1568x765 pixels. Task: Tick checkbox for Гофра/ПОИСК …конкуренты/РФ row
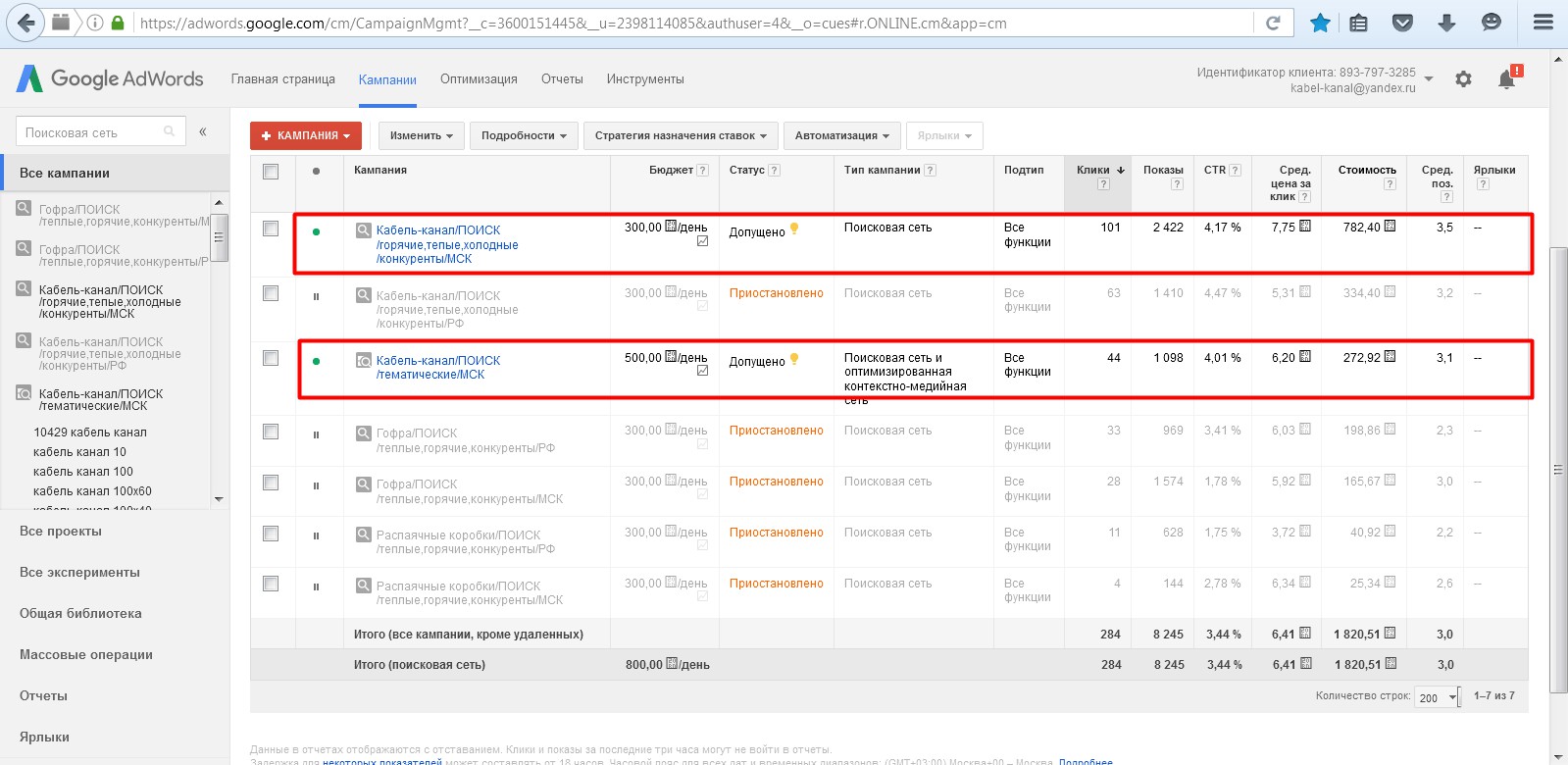pyautogui.click(x=271, y=432)
